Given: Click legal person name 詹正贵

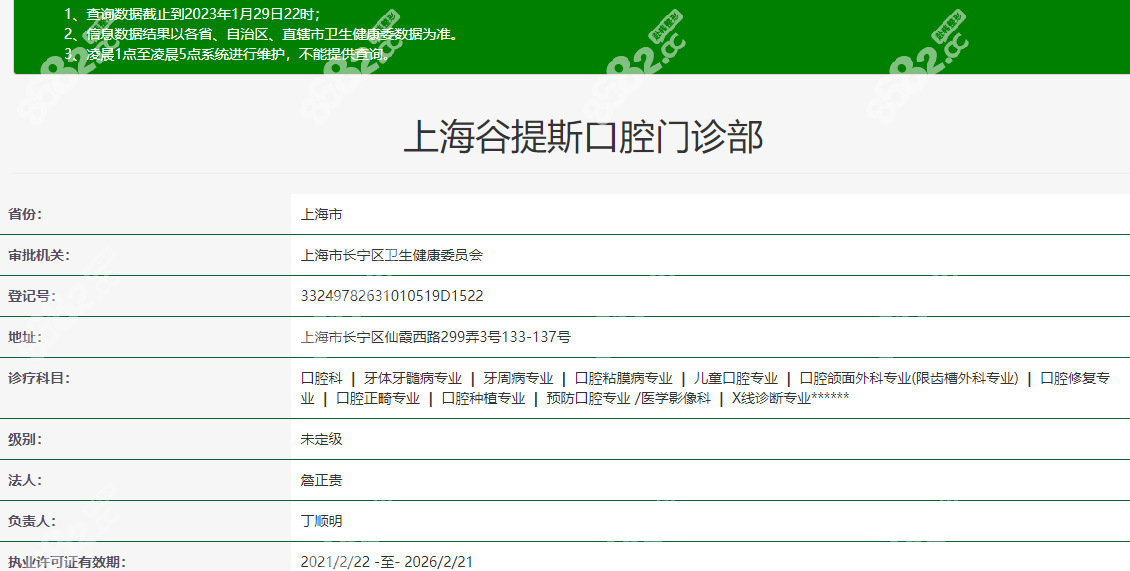Looking at the screenshot, I should [x=321, y=481].
